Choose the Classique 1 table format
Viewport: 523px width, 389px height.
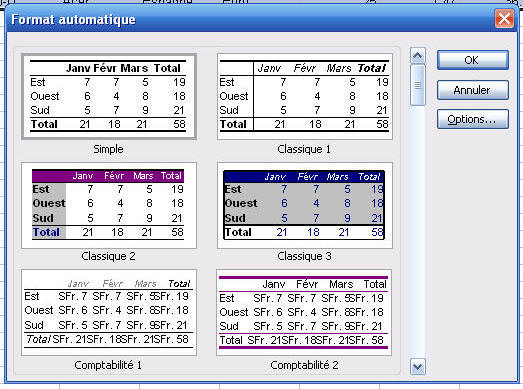[305, 96]
